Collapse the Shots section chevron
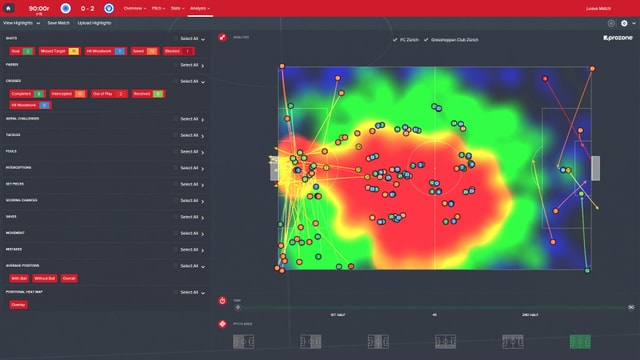 203,39
